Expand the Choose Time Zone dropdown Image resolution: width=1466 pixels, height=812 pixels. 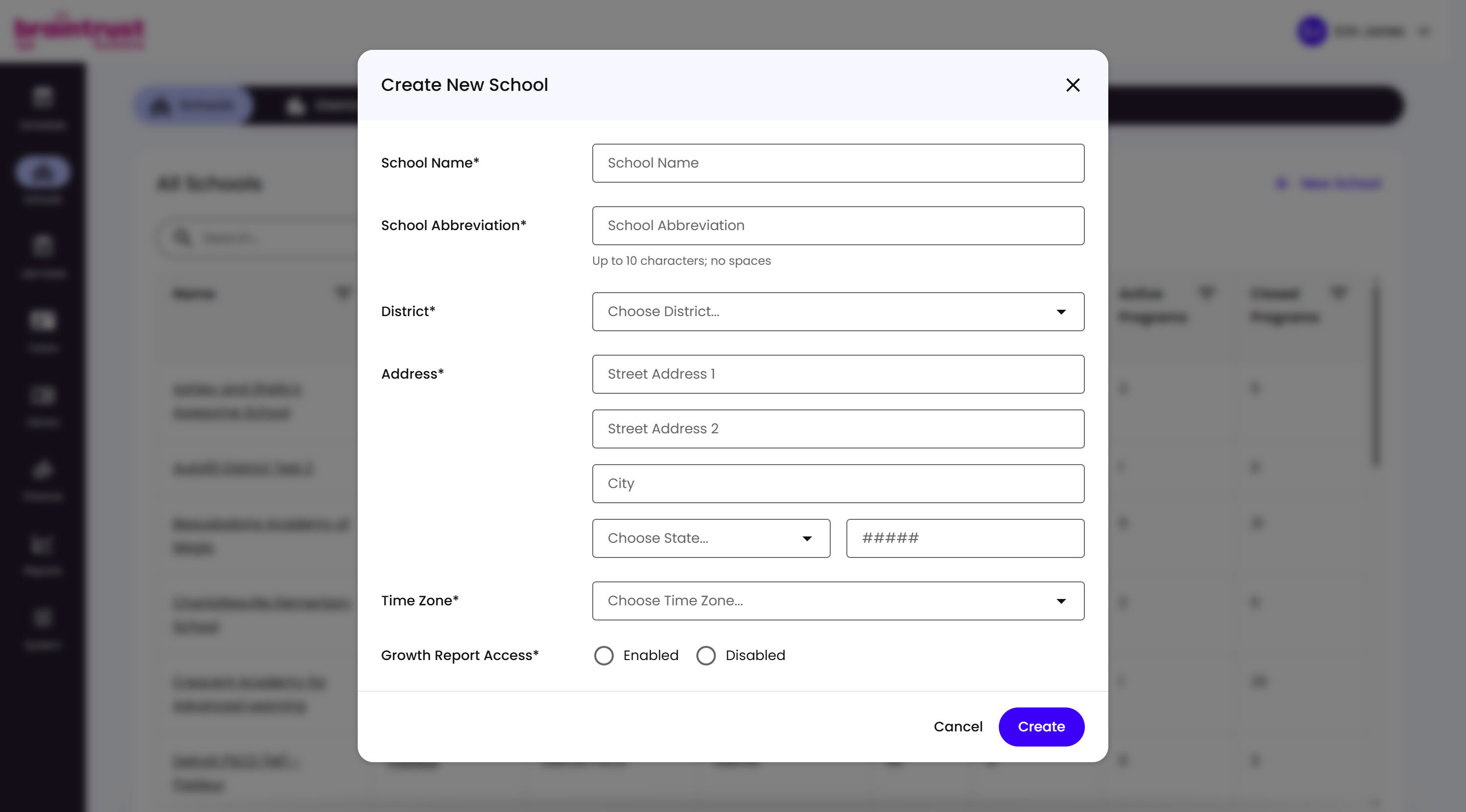838,601
